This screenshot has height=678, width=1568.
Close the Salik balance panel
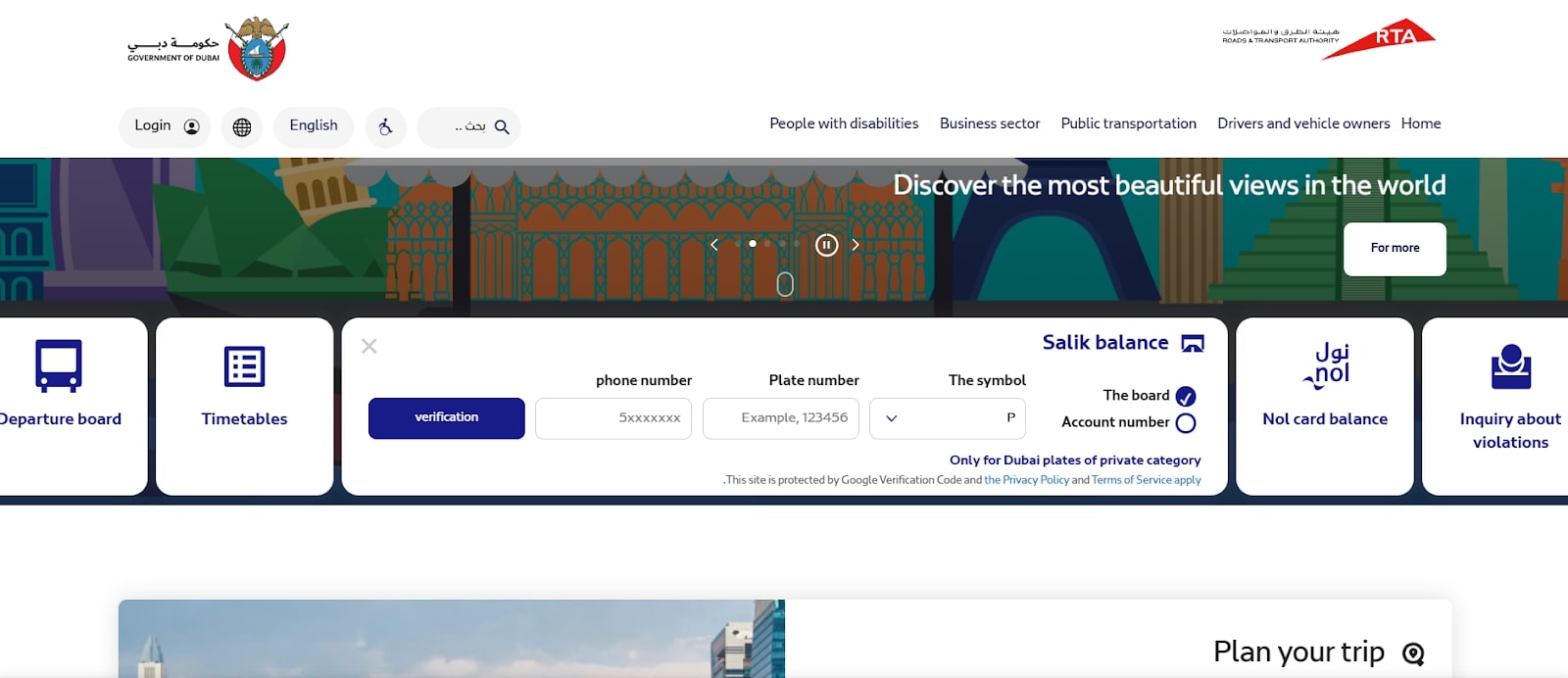pyautogui.click(x=369, y=346)
